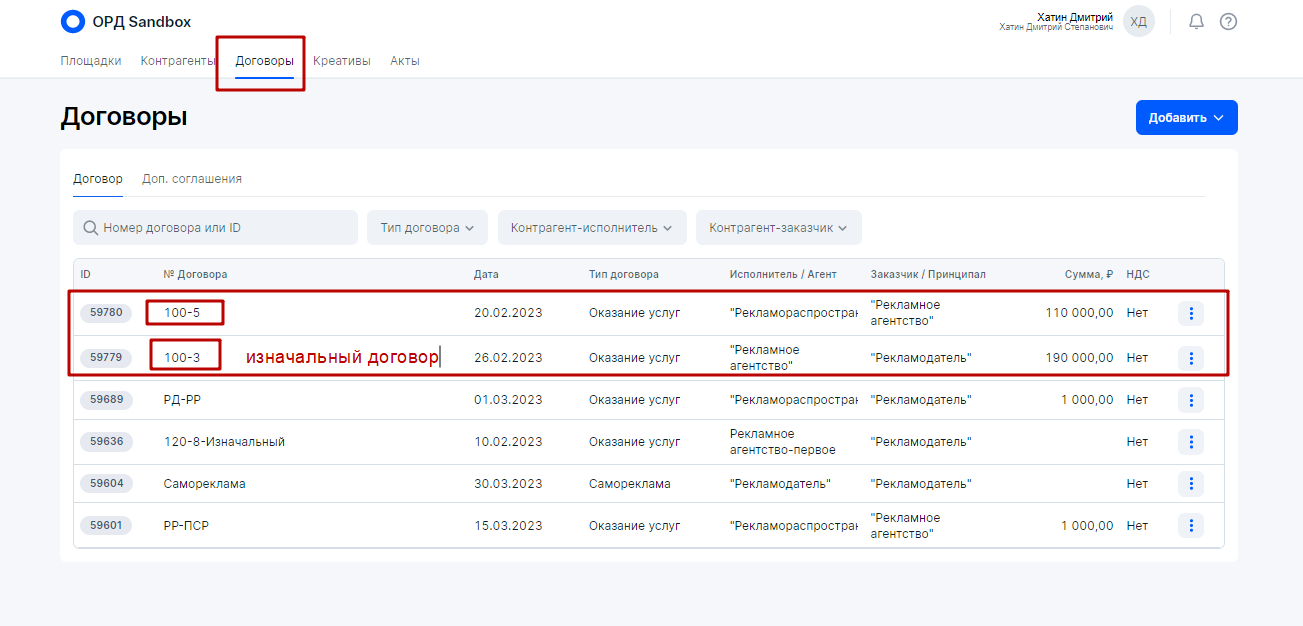Expand the Контрагент-исполнитель filter
This screenshot has width=1303, height=626.
[592, 228]
